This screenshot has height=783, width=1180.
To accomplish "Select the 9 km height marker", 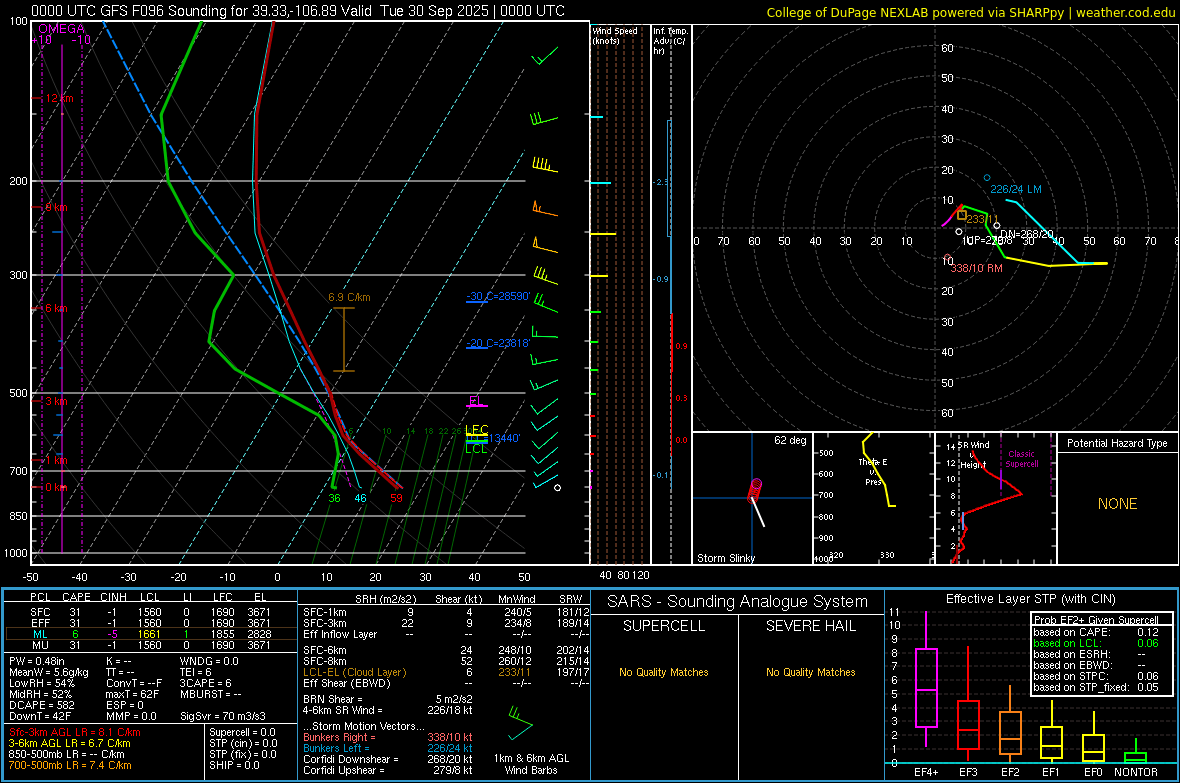I will [x=56, y=207].
